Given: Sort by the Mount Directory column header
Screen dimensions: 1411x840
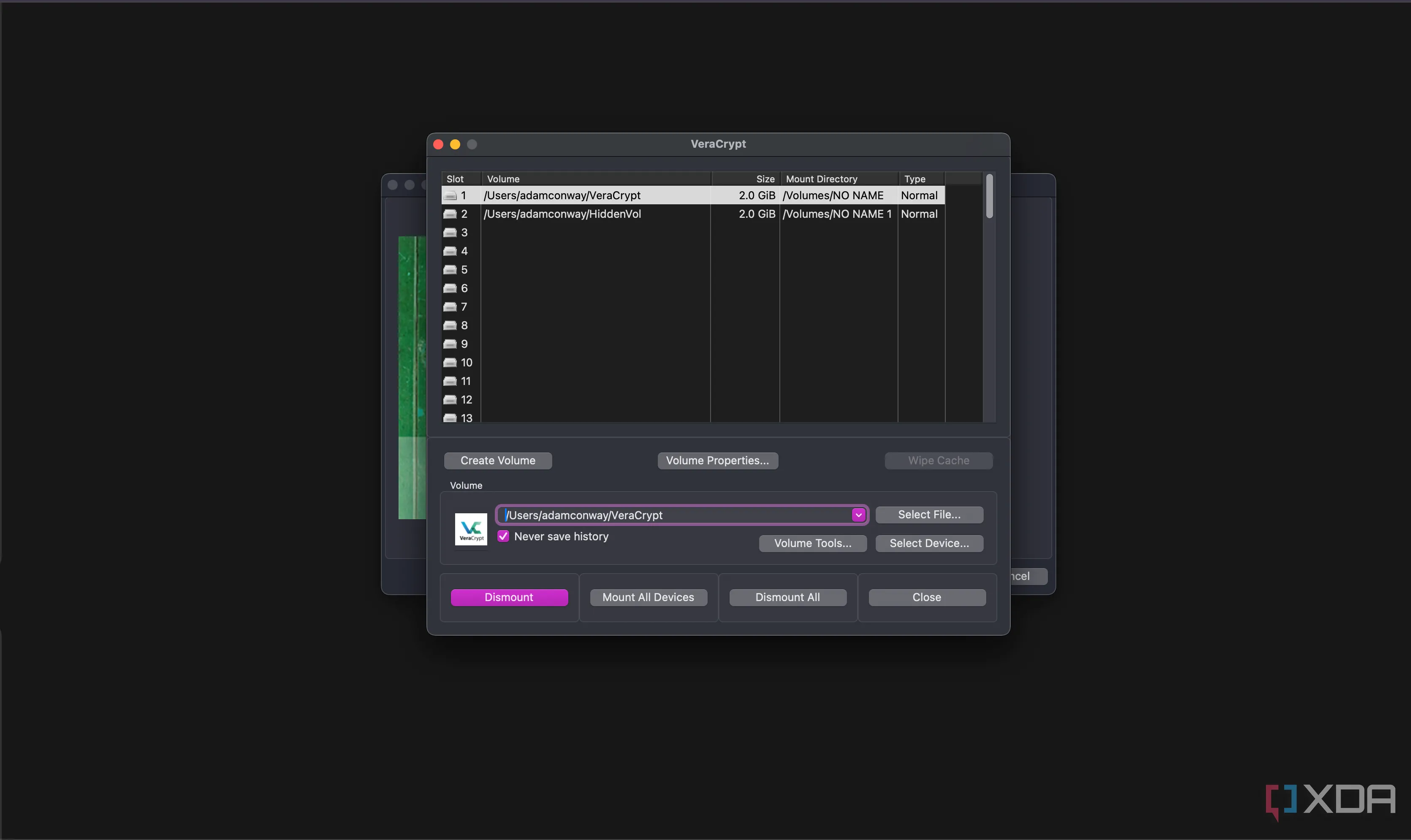Looking at the screenshot, I should 839,179.
